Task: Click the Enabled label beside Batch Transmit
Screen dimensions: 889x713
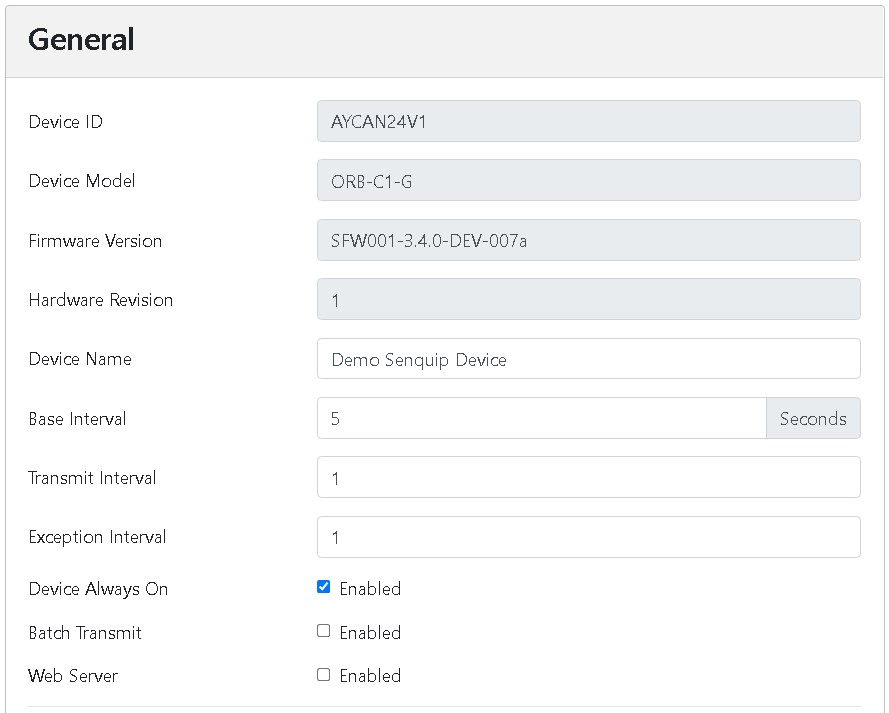Action: pos(370,633)
